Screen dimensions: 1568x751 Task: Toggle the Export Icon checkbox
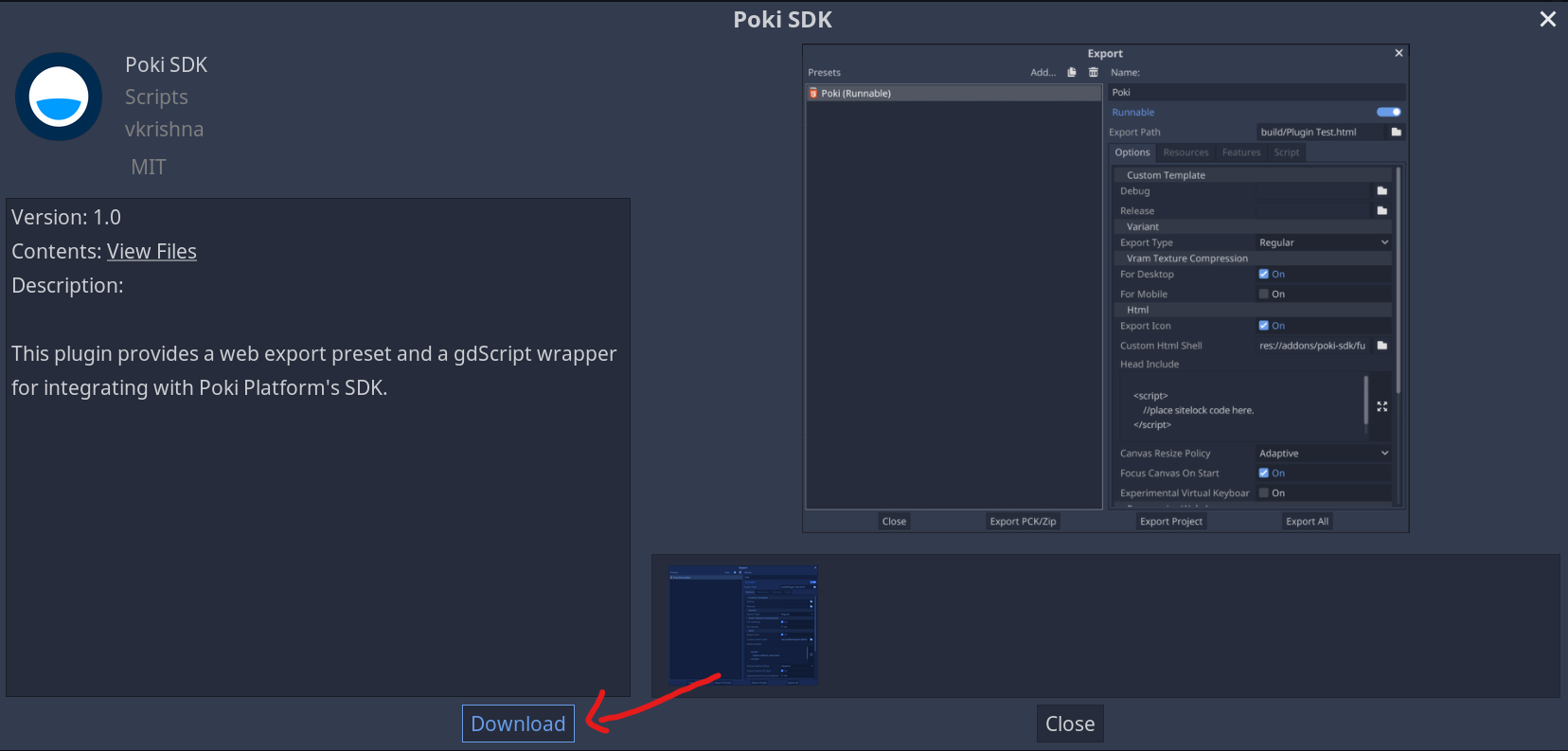coord(1263,325)
